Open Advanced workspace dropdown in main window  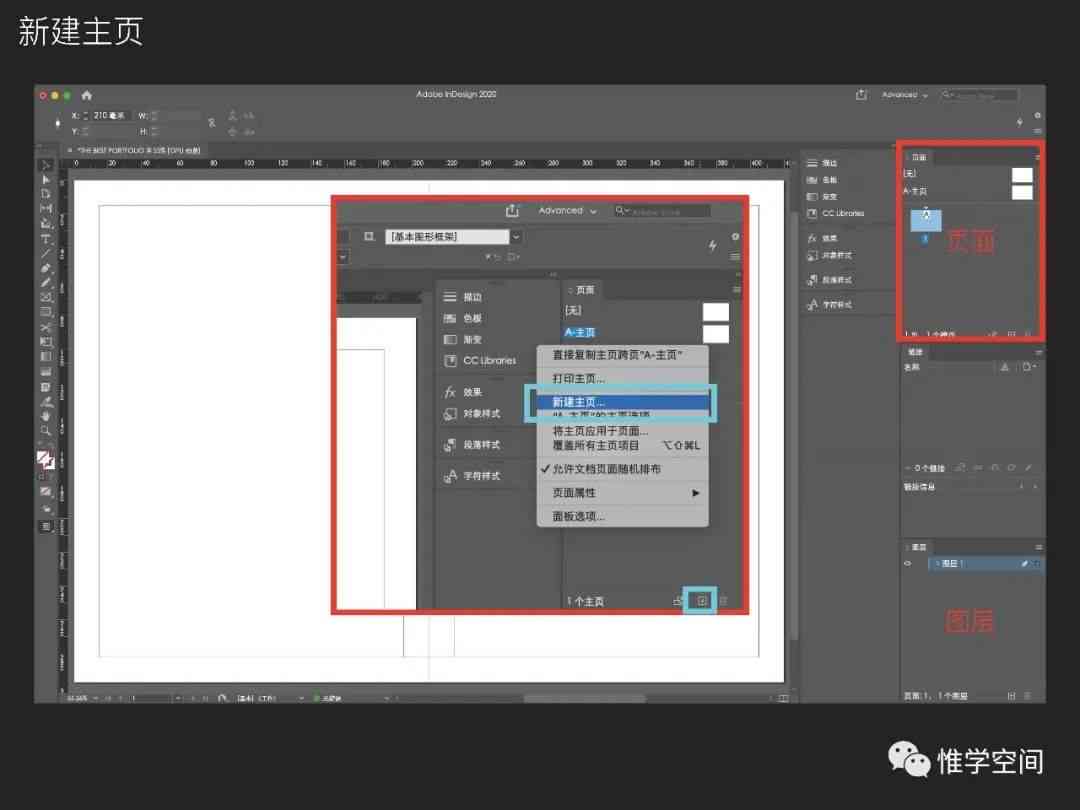point(904,94)
